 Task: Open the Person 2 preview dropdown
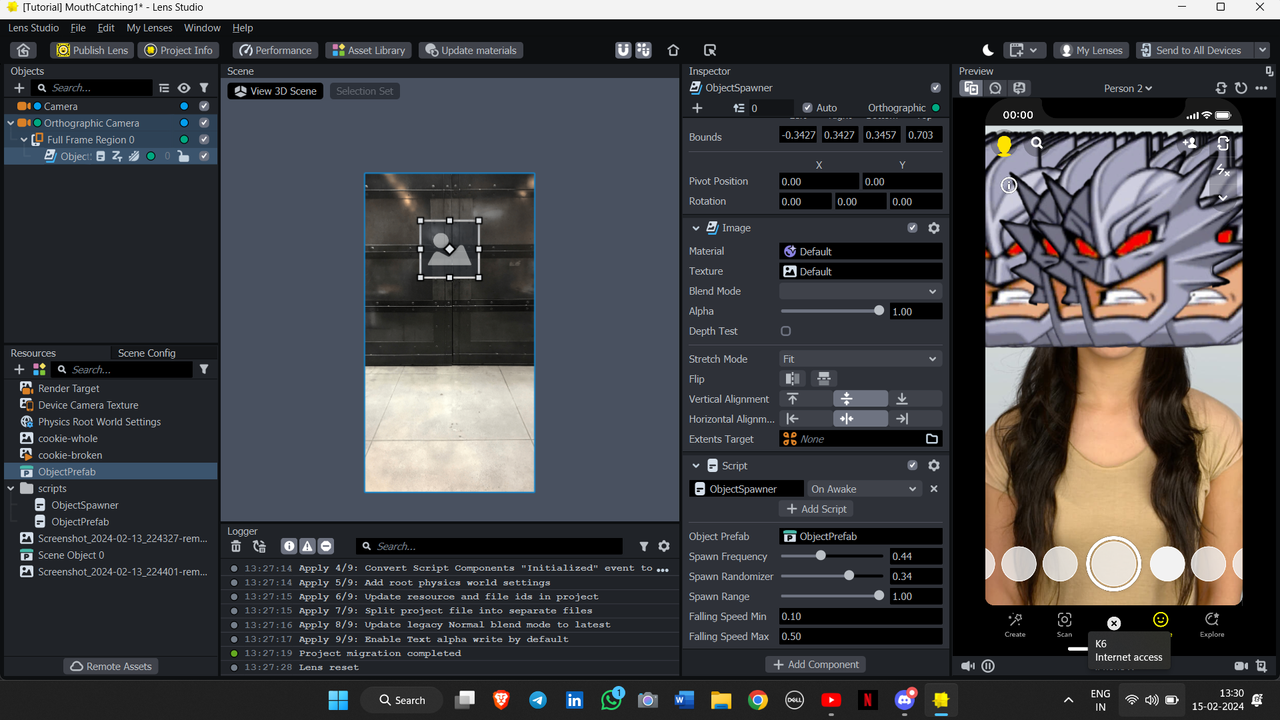click(1128, 88)
